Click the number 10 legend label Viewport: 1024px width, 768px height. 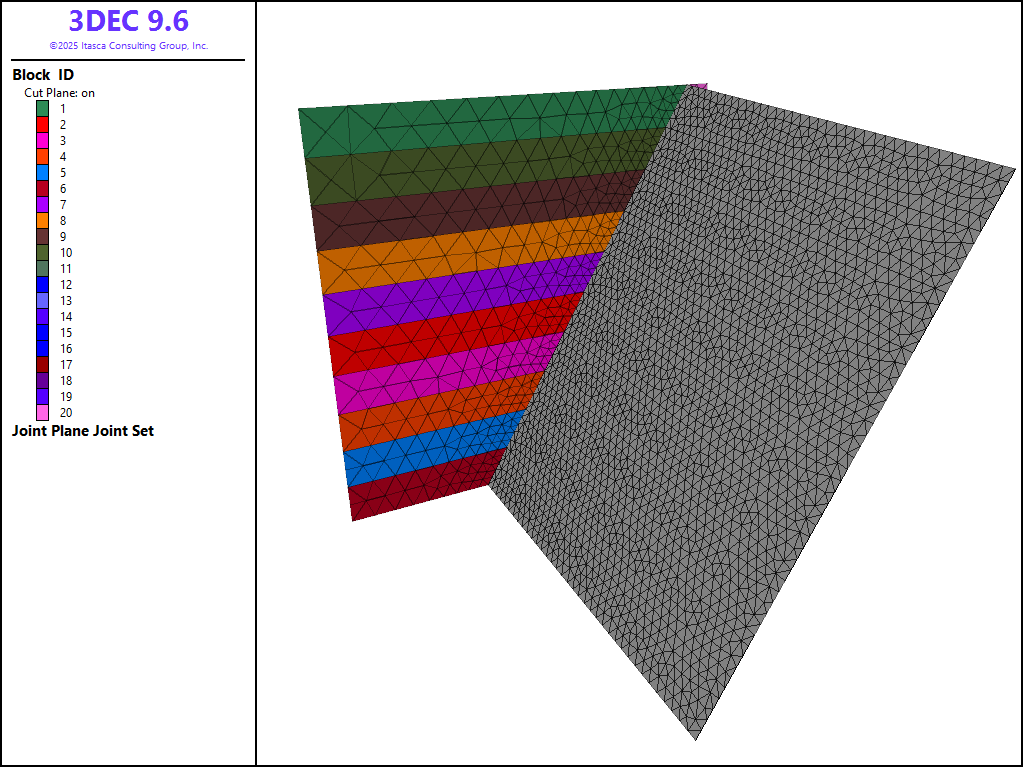click(66, 252)
